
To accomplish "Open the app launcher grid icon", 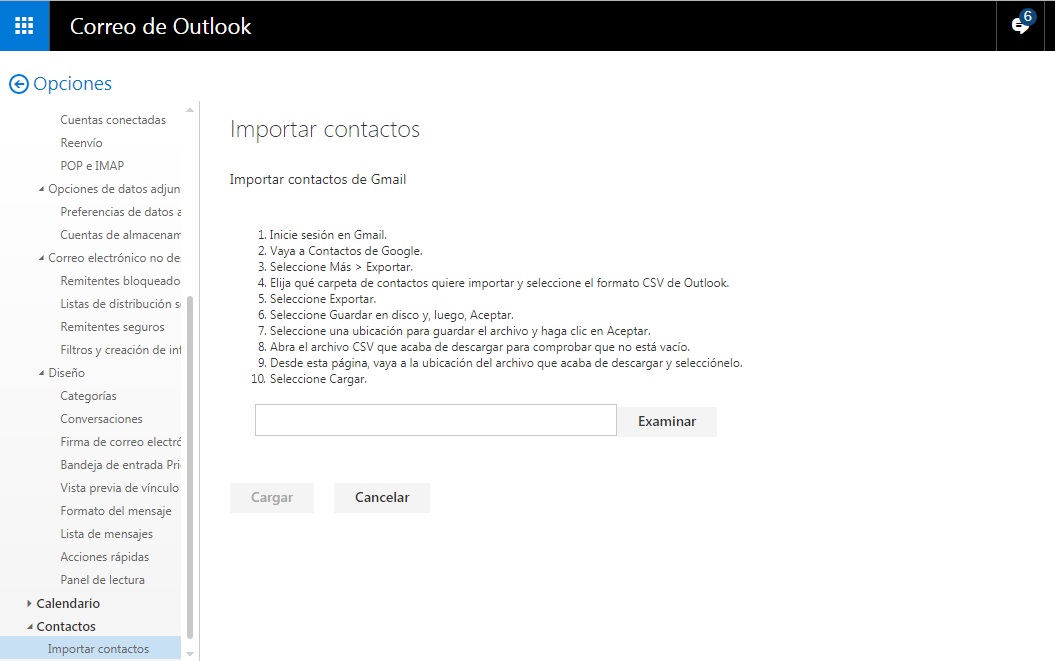I will click(x=23, y=26).
